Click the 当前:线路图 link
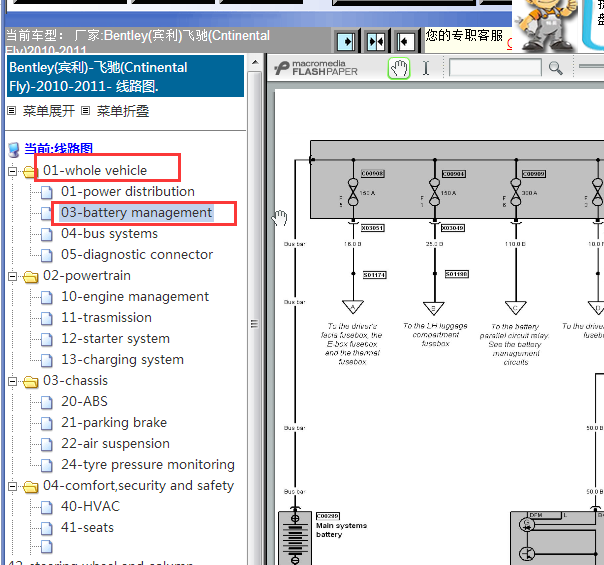604x565 pixels. (x=59, y=149)
